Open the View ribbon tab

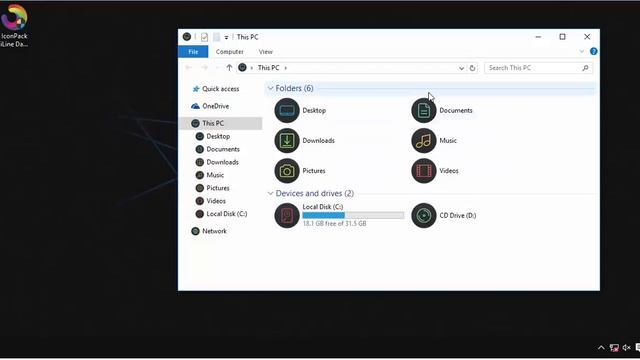(265, 52)
